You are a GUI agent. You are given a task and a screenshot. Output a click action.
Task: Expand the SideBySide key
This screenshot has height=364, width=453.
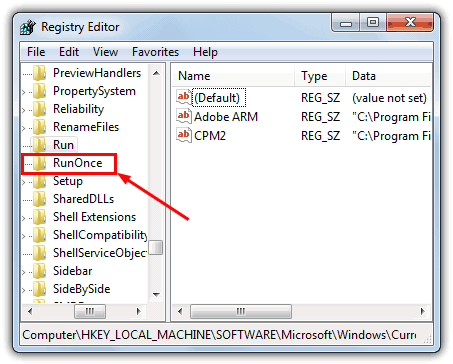point(24,290)
